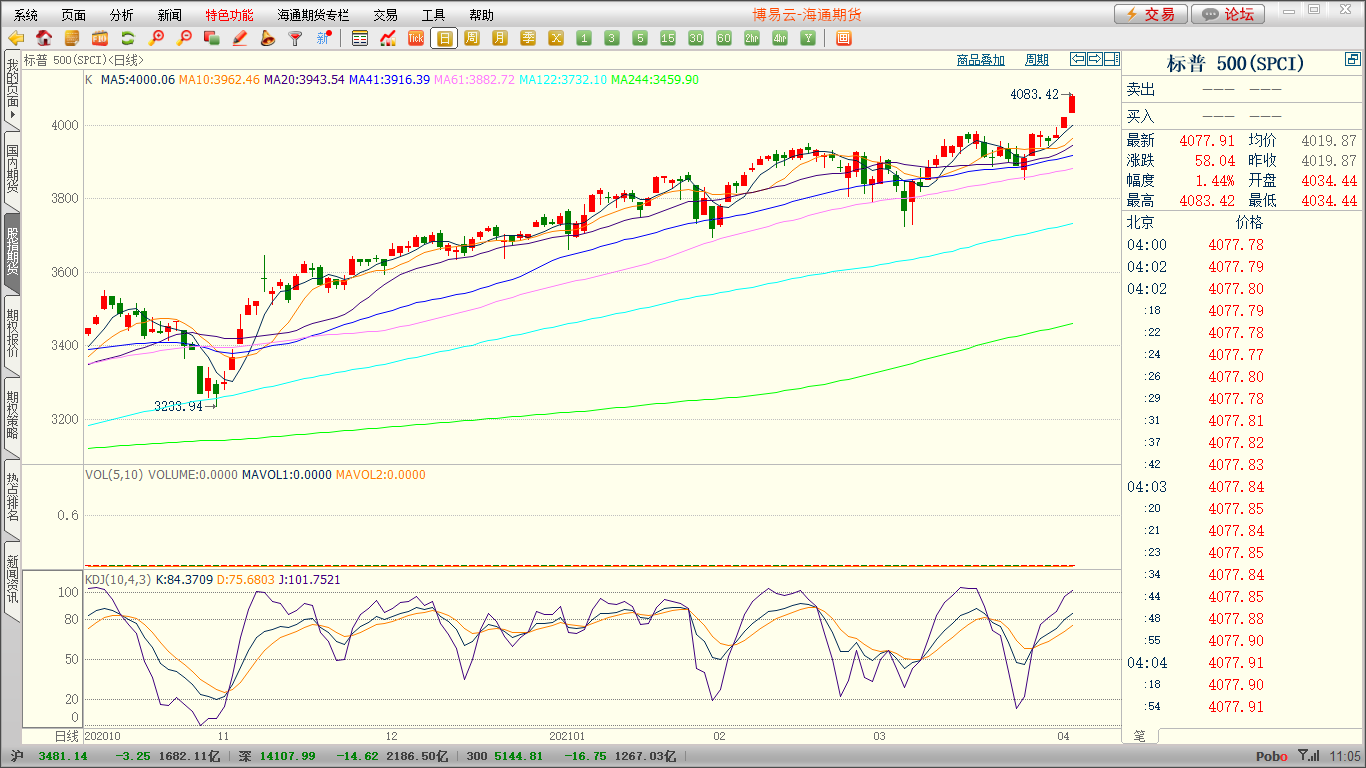Click the yellow back arrow icon
This screenshot has width=1366, height=768.
(x=16, y=38)
